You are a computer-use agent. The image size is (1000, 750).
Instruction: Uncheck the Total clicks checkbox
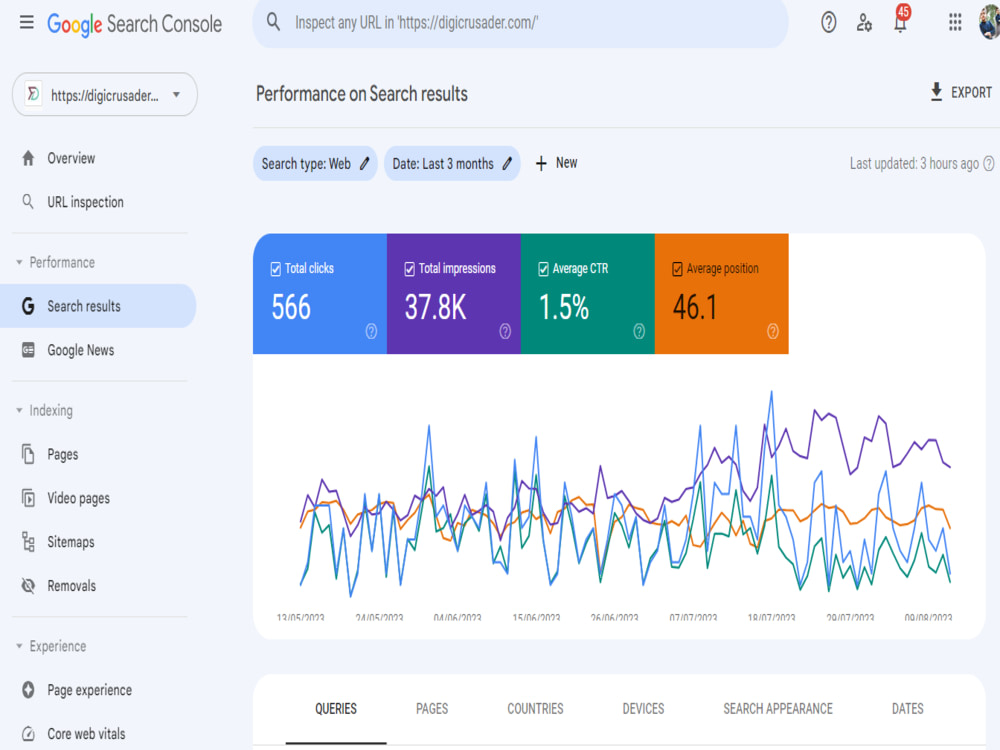(276, 269)
